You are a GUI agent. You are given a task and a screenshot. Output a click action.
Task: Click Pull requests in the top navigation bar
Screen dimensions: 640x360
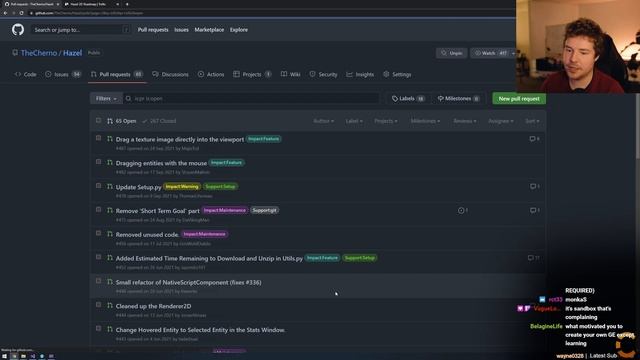pos(153,29)
